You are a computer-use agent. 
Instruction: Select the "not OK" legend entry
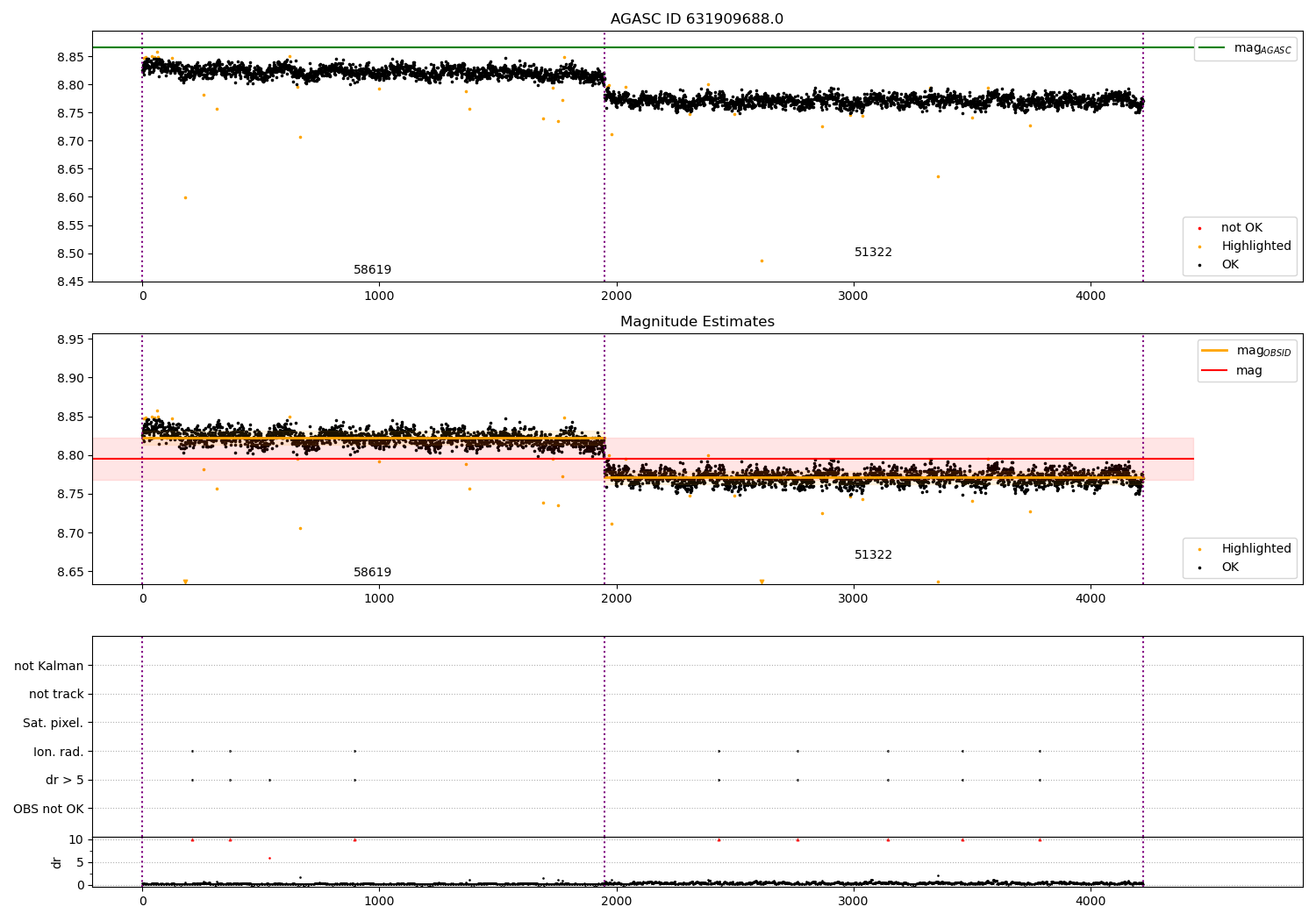tap(1241, 228)
